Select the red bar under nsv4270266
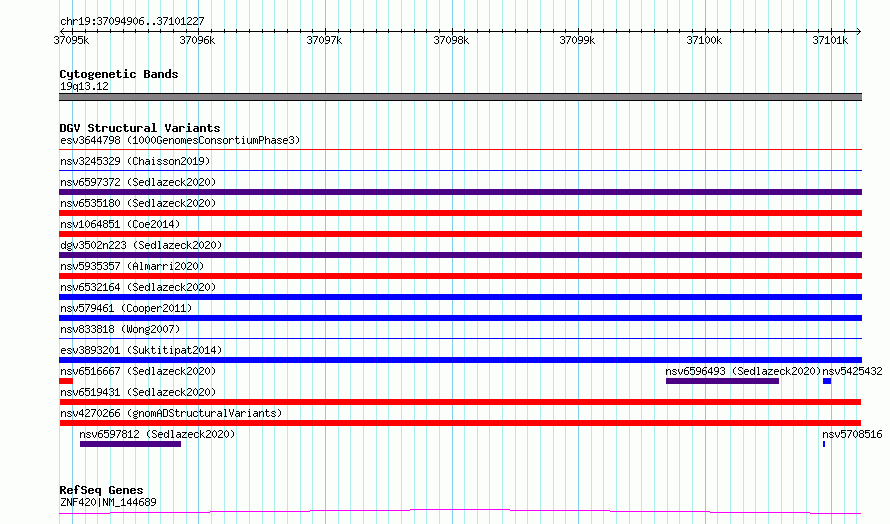The height and width of the screenshot is (524, 890). 460,423
